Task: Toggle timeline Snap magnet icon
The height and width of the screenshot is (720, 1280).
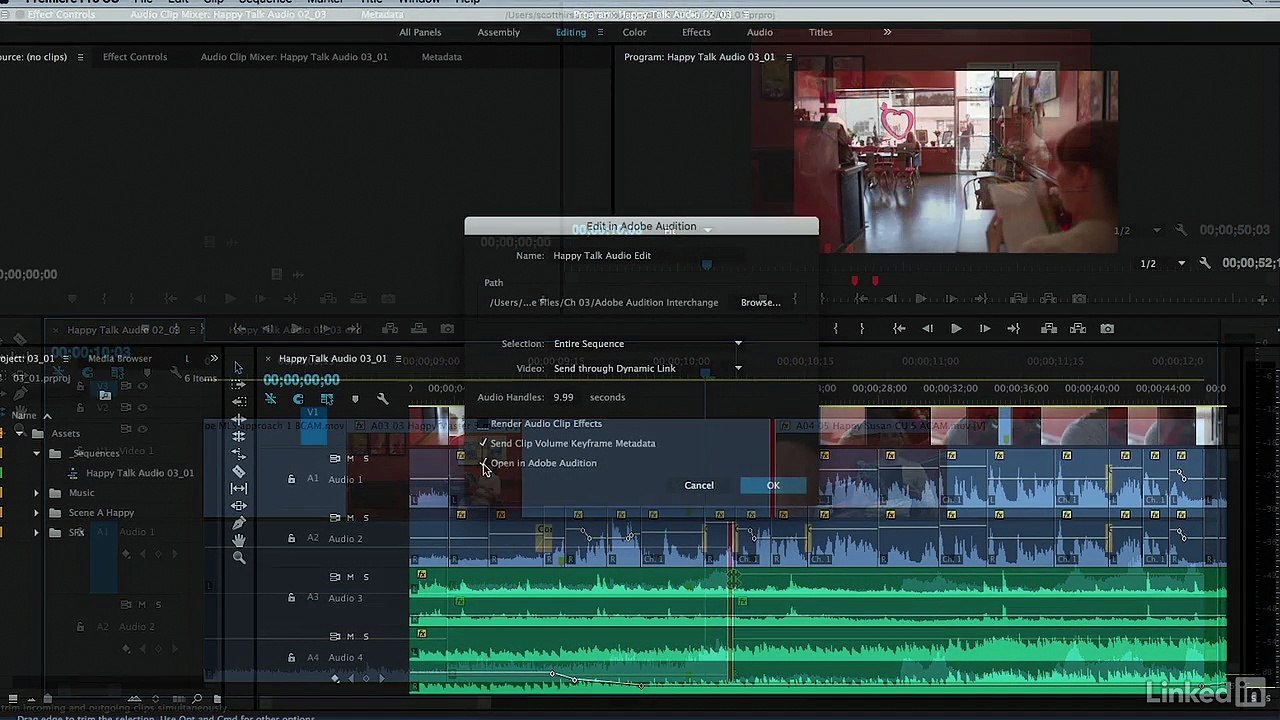Action: point(298,399)
